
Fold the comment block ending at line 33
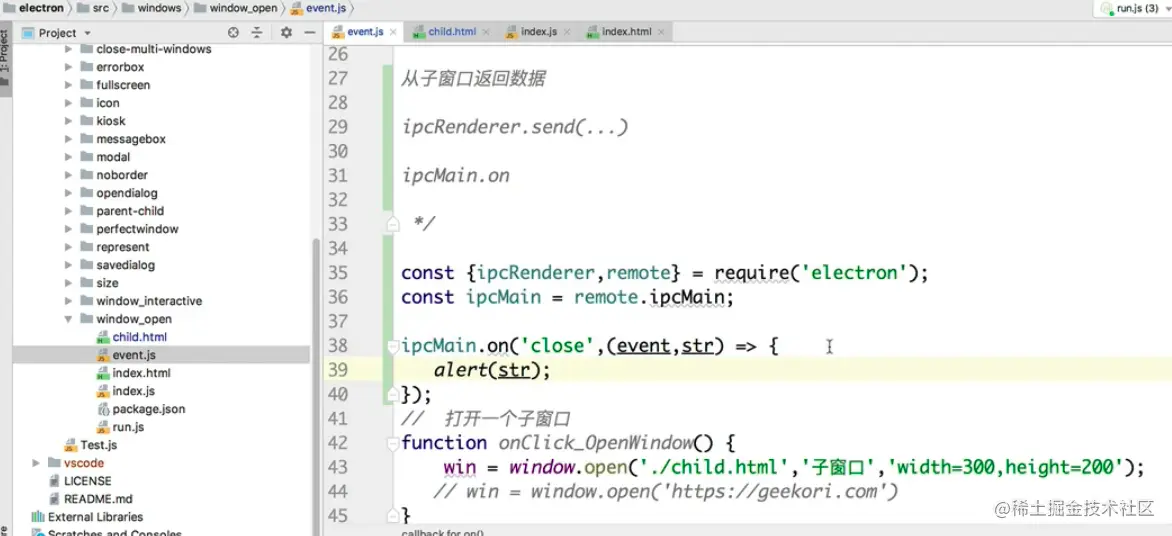pos(392,223)
